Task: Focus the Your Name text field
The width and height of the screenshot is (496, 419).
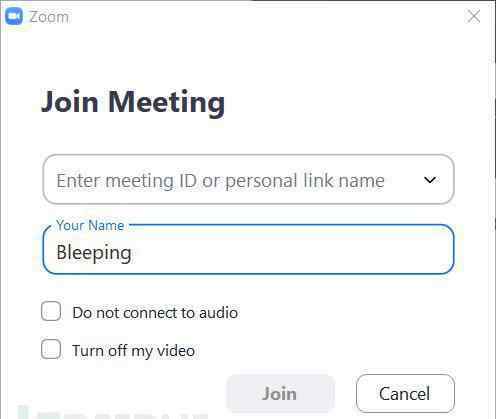Action: click(248, 249)
